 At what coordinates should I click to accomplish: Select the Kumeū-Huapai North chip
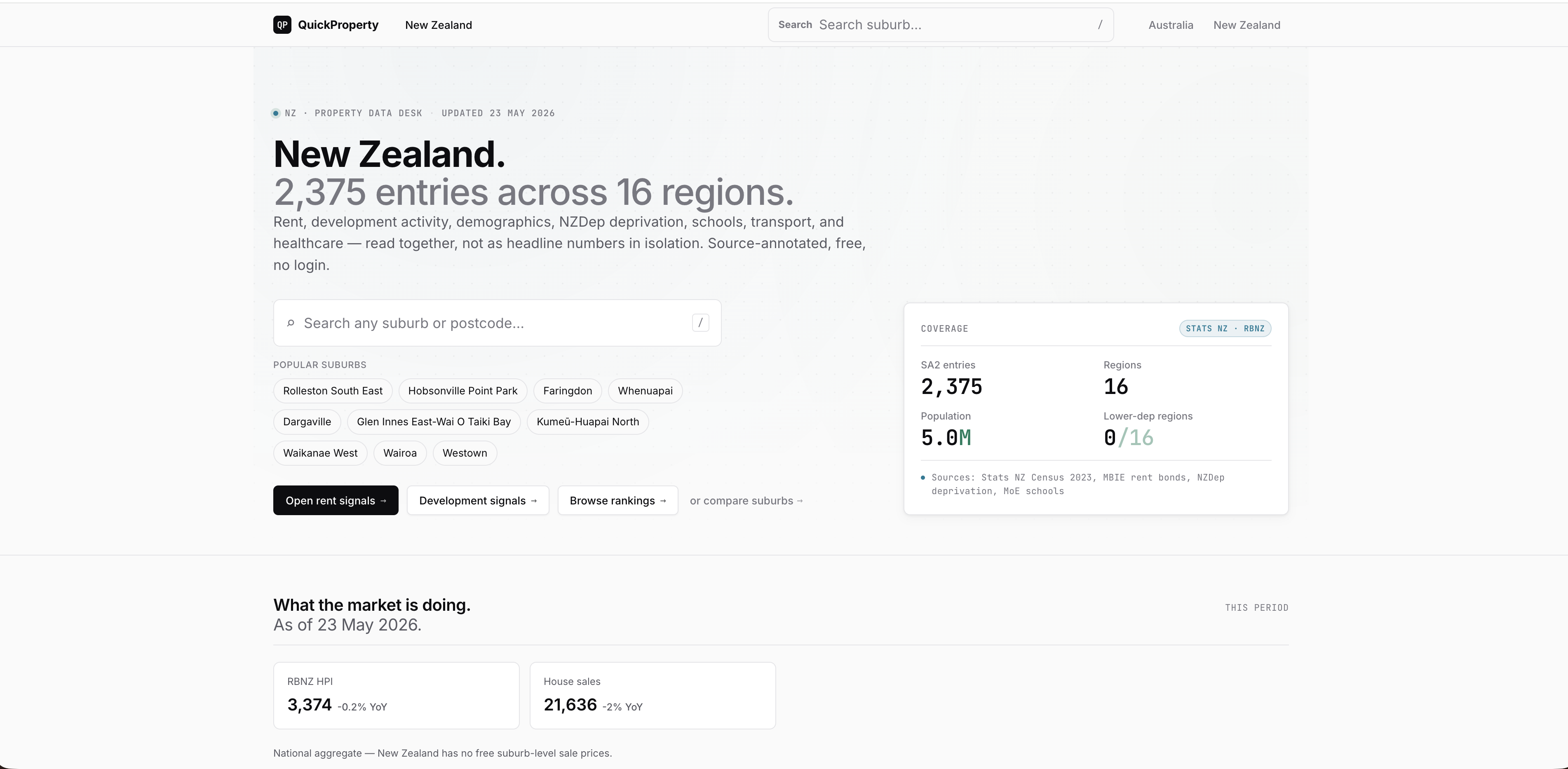[587, 422]
